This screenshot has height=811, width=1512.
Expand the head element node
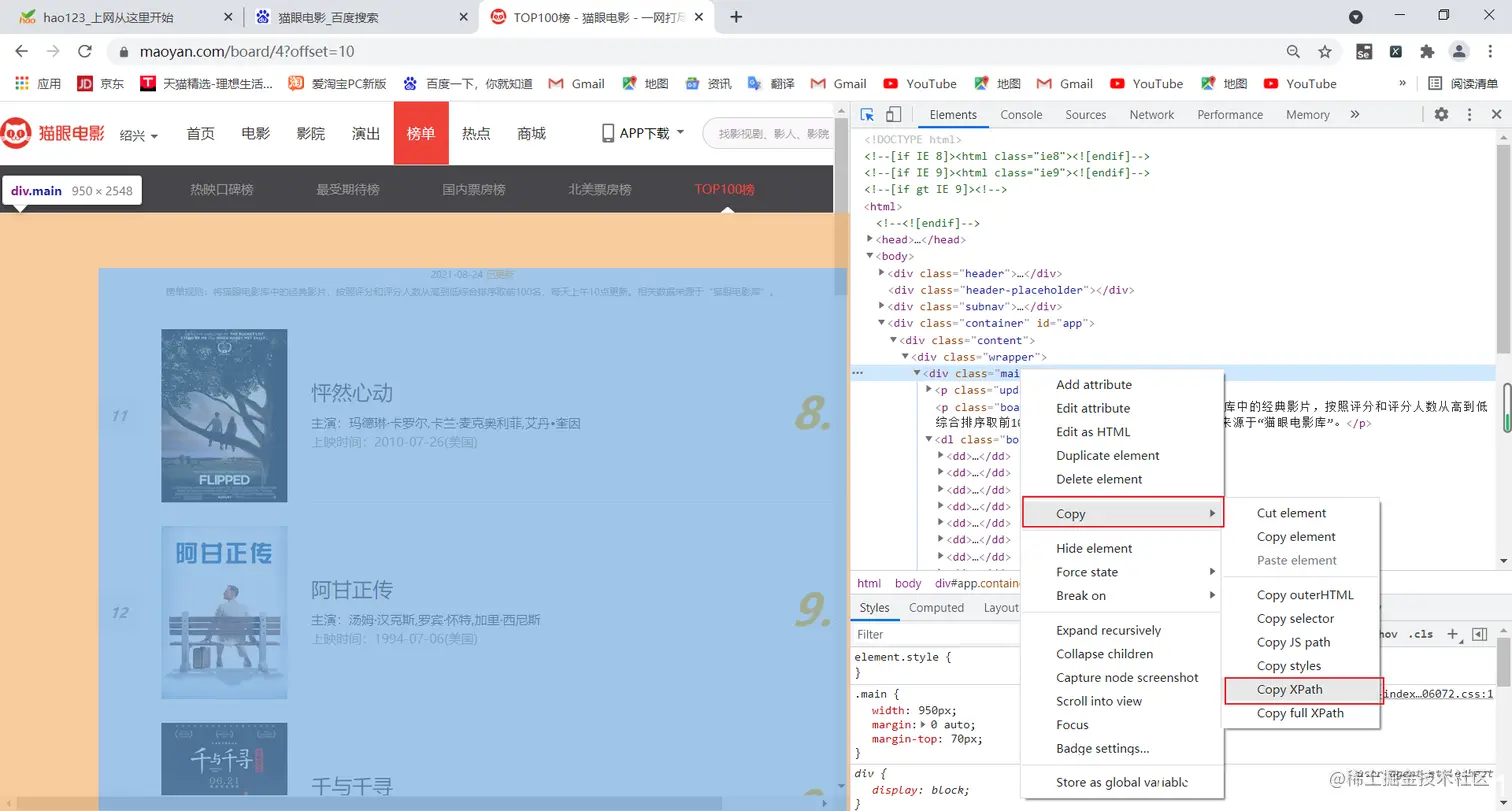[x=870, y=240]
